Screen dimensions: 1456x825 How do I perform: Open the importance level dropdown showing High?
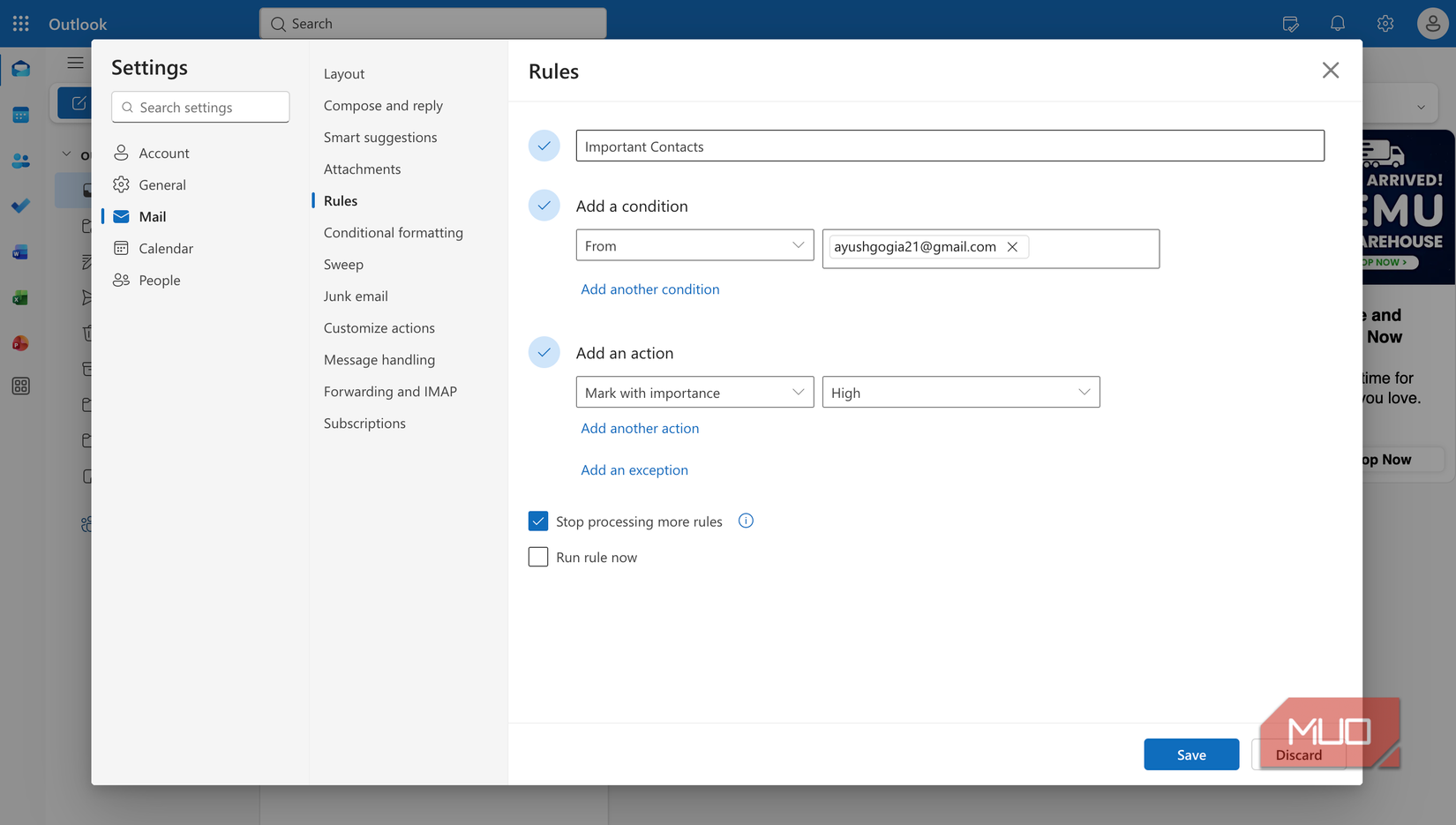pyautogui.click(x=960, y=392)
